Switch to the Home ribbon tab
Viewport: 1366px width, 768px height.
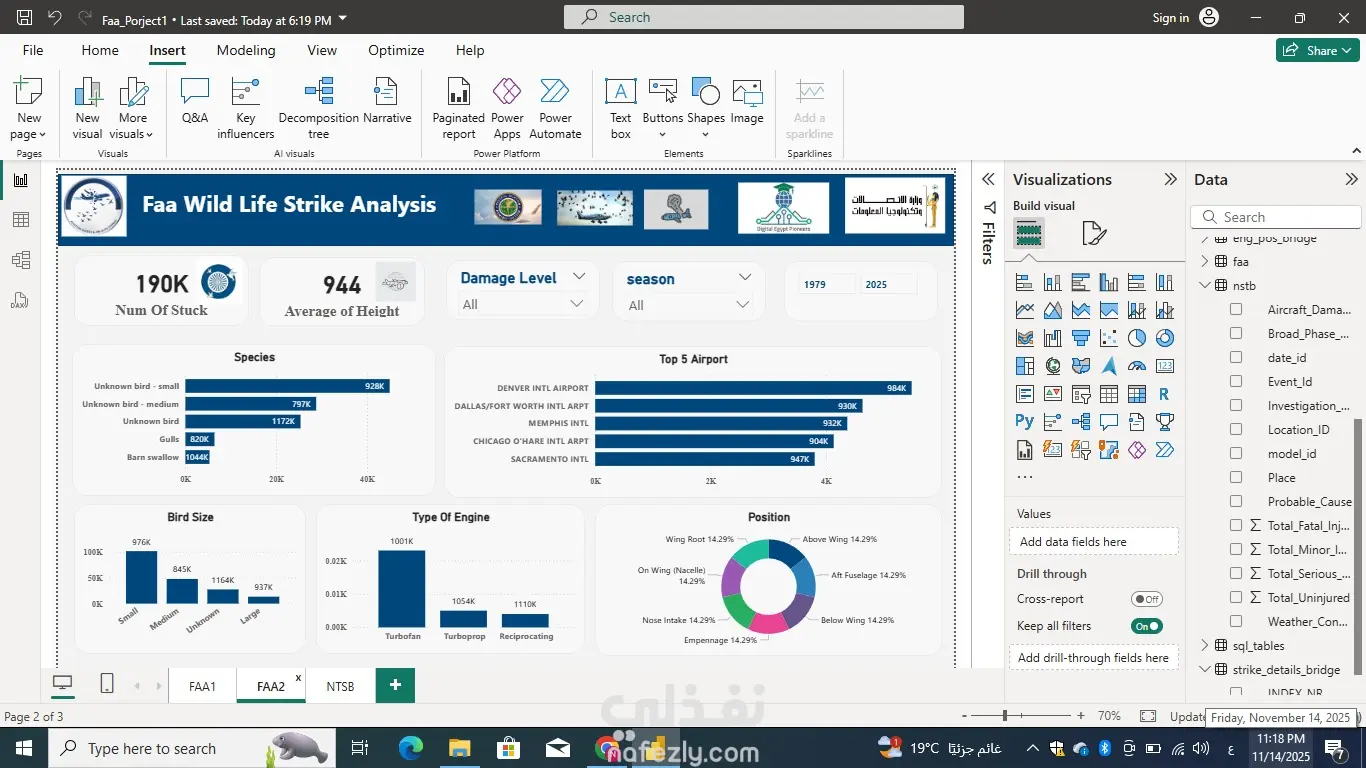coord(100,50)
